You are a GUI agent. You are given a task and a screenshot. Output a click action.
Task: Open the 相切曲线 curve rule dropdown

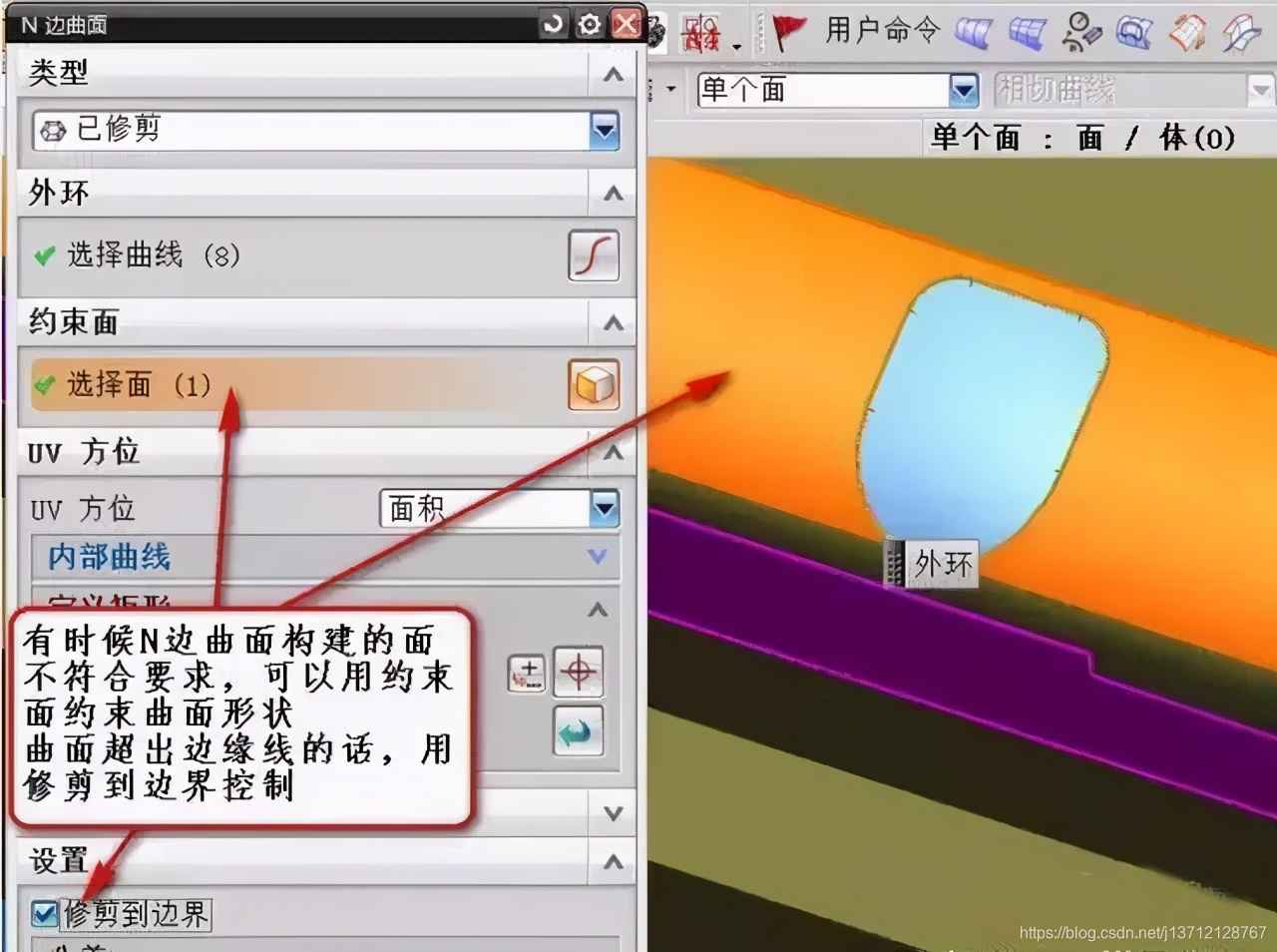[1260, 91]
